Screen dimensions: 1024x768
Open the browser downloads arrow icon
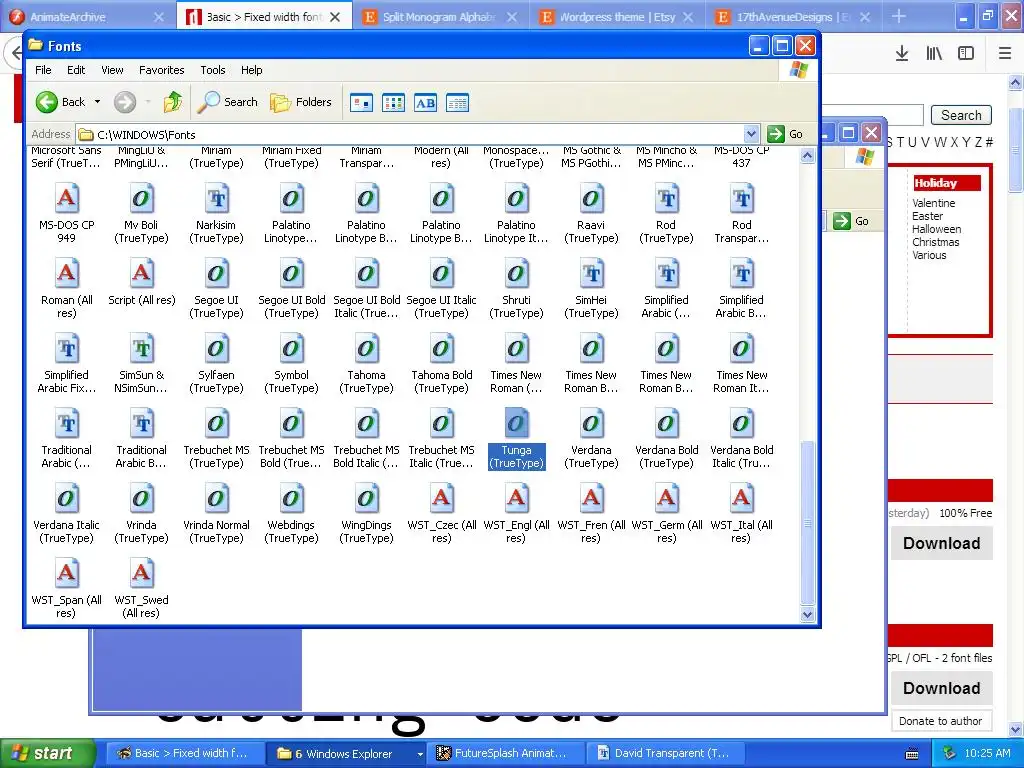coord(902,54)
